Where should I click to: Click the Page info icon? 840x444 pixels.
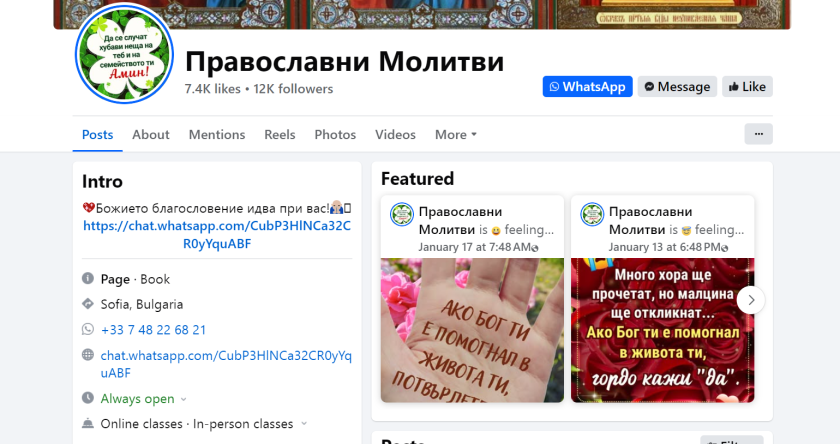88,279
